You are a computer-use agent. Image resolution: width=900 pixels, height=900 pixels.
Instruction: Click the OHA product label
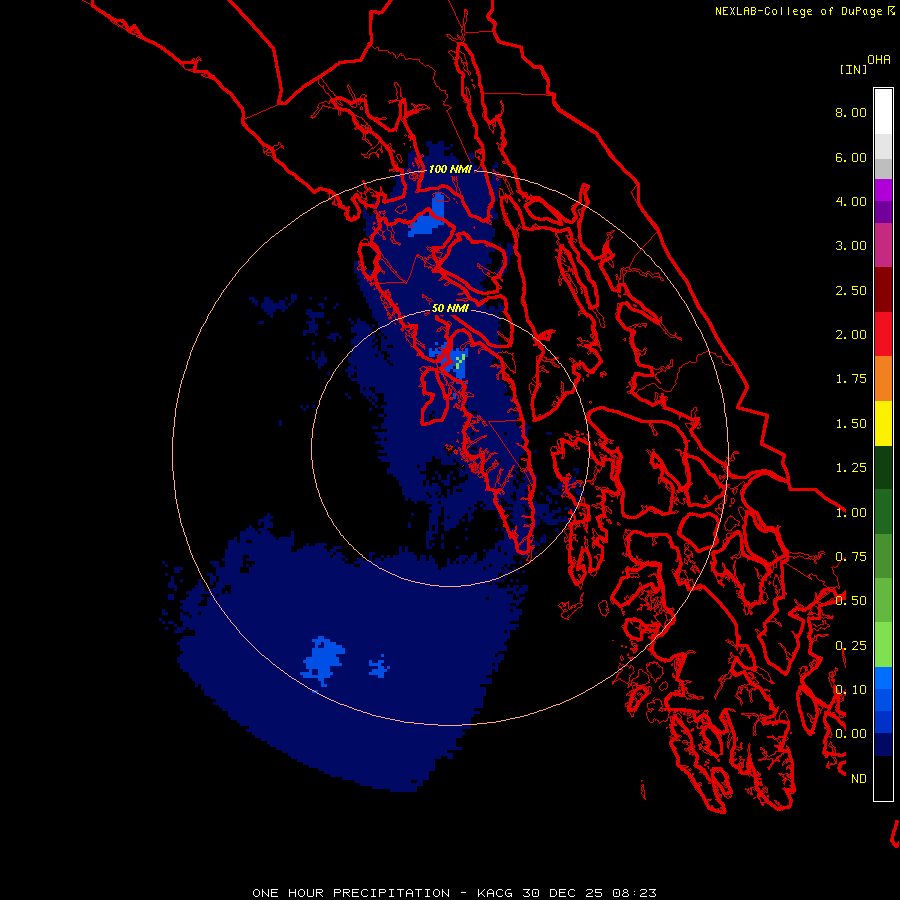pyautogui.click(x=879, y=60)
